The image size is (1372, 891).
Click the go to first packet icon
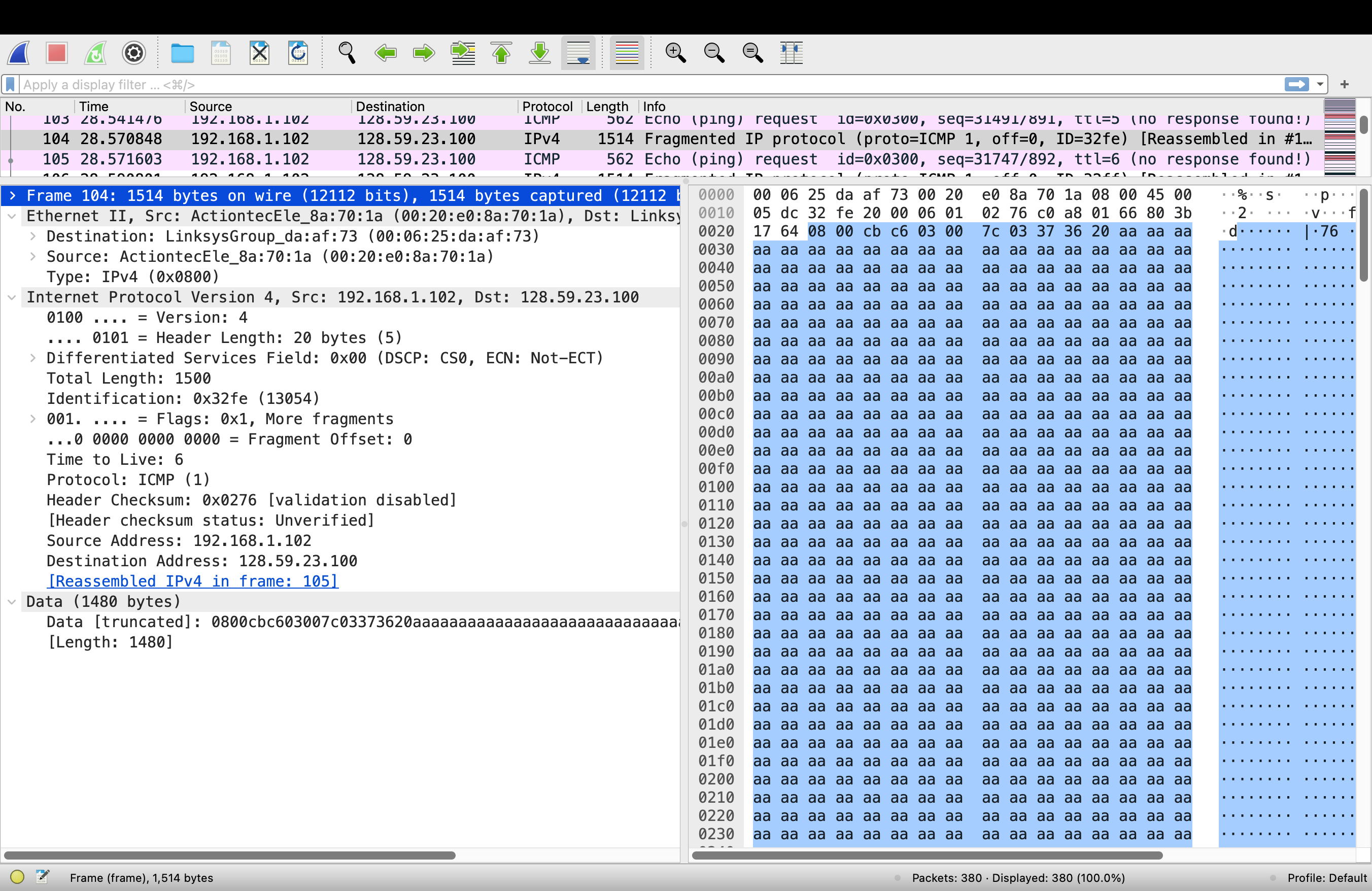click(x=501, y=53)
